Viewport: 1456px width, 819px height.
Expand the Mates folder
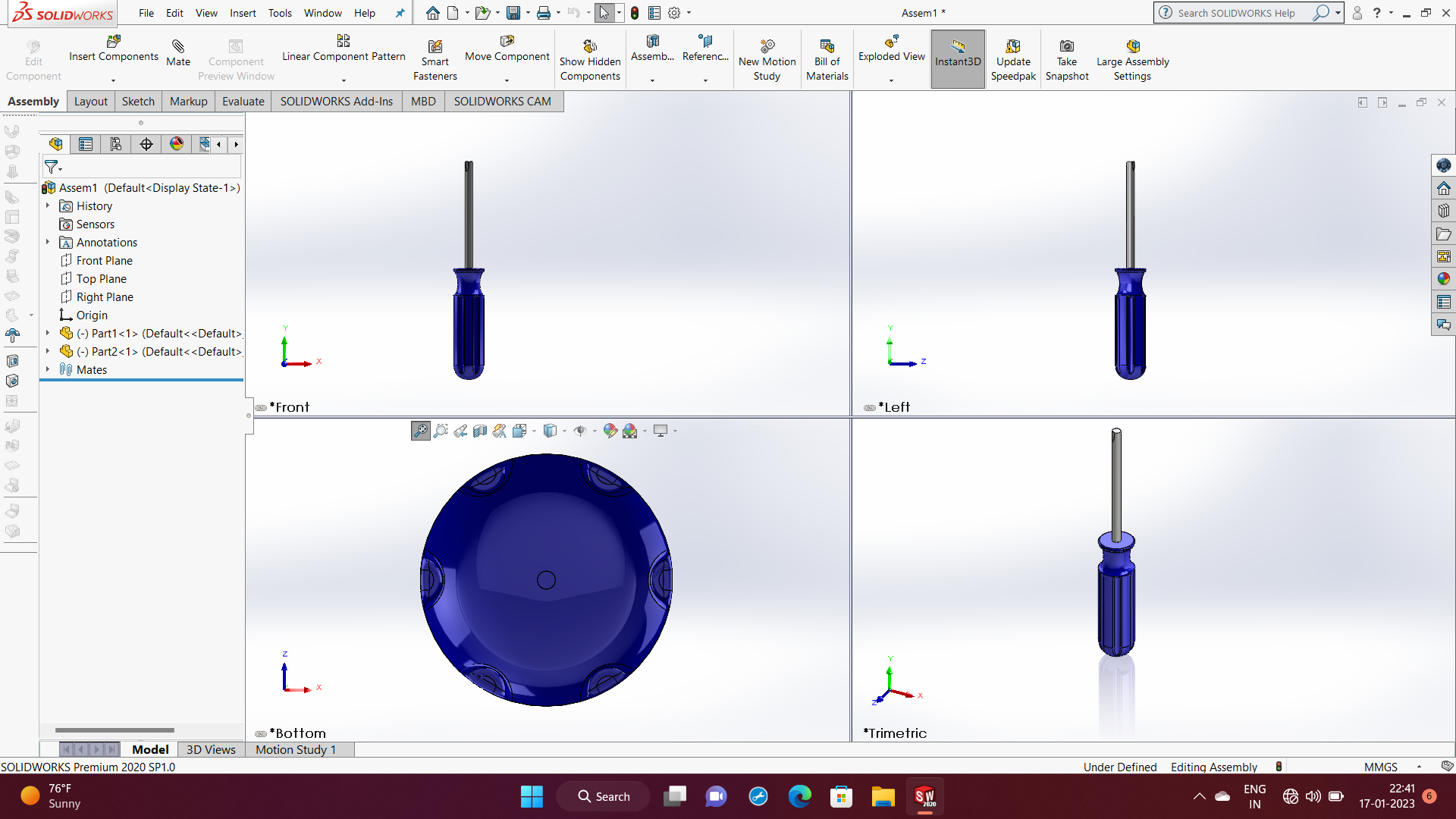48,369
